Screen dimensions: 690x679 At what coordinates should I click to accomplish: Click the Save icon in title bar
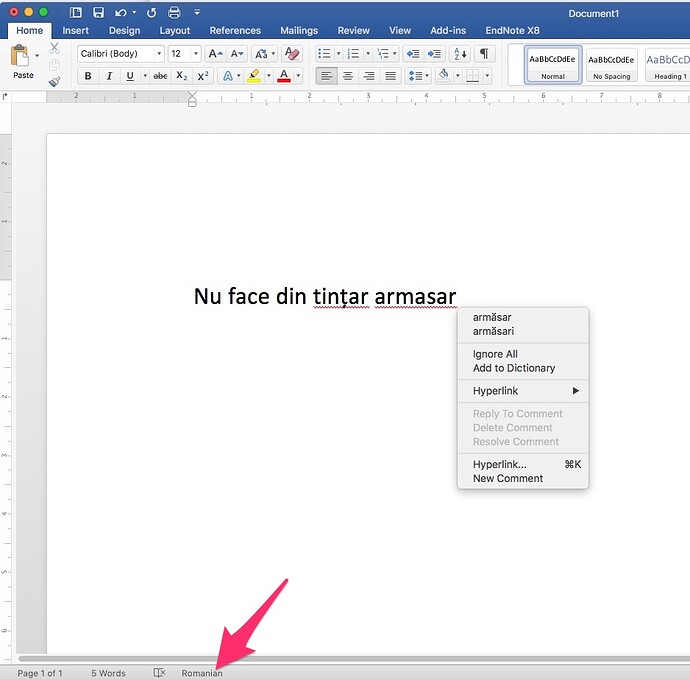point(98,13)
